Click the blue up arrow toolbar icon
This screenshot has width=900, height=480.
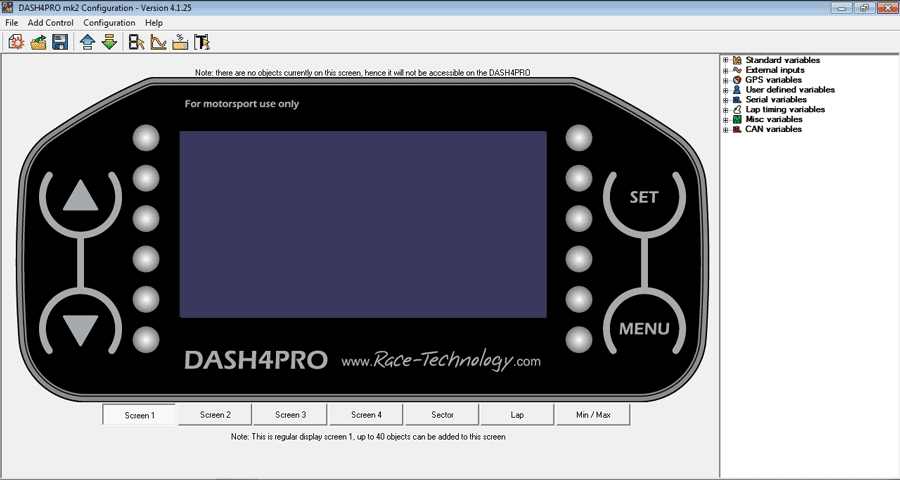[x=87, y=42]
